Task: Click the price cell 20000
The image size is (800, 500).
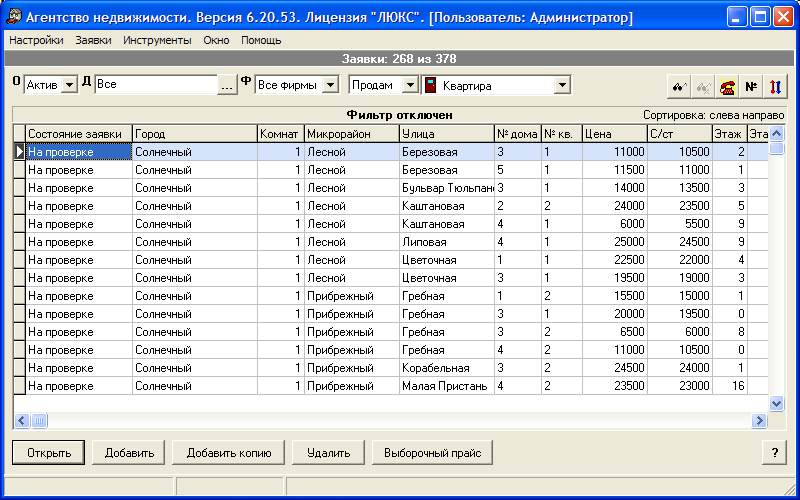Action: 615,314
